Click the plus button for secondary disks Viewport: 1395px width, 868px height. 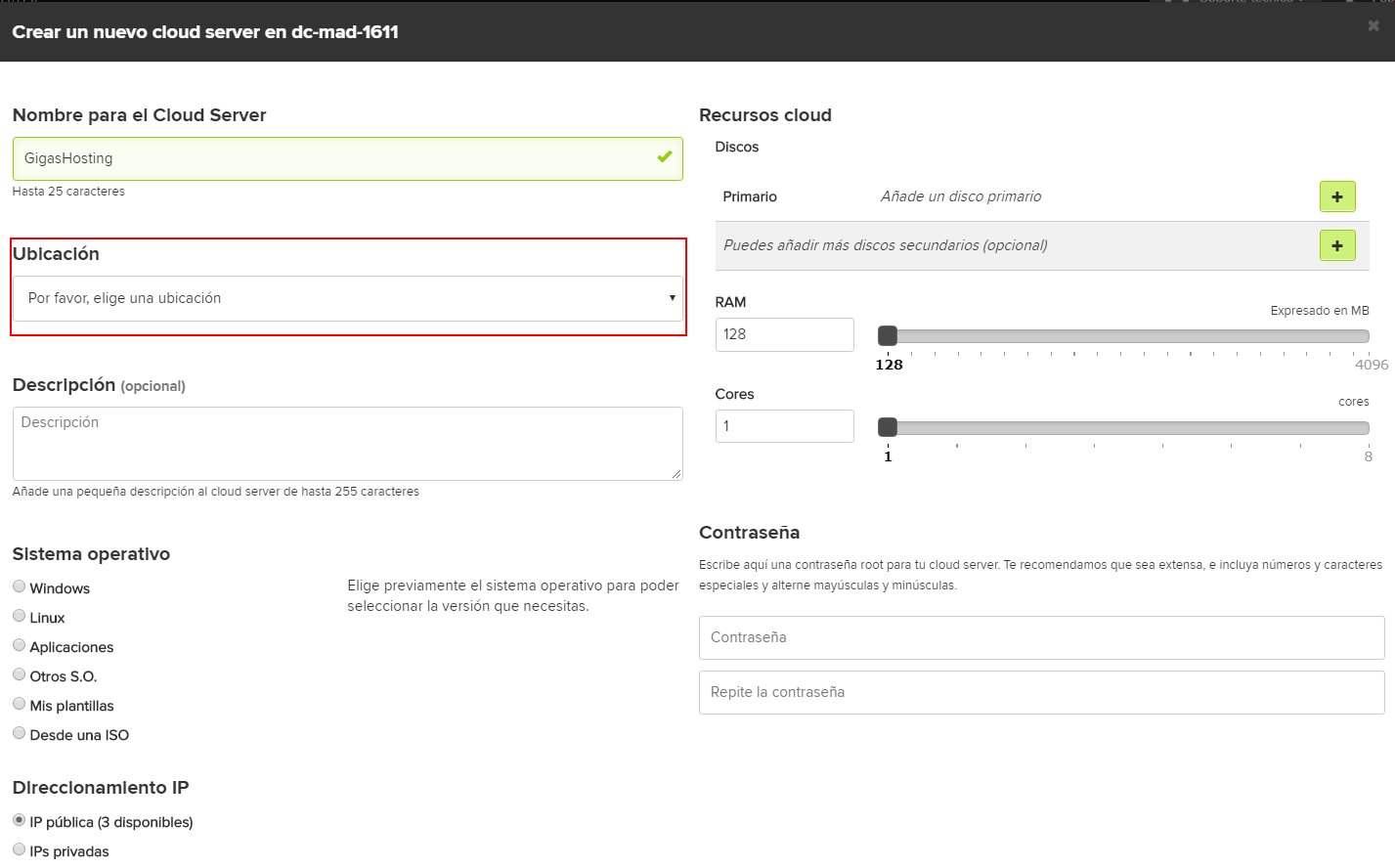pyautogui.click(x=1337, y=245)
